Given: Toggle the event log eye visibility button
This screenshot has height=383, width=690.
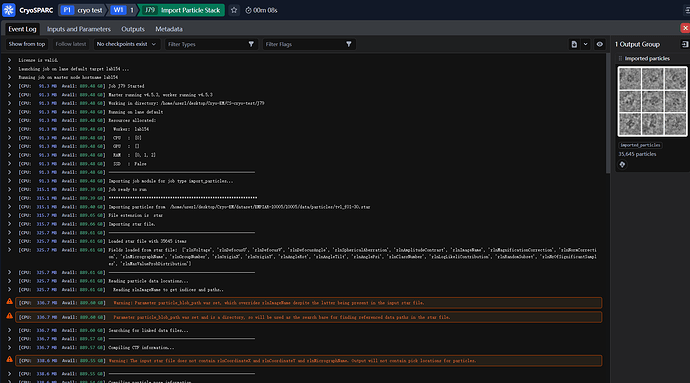Looking at the screenshot, I should coord(599,44).
